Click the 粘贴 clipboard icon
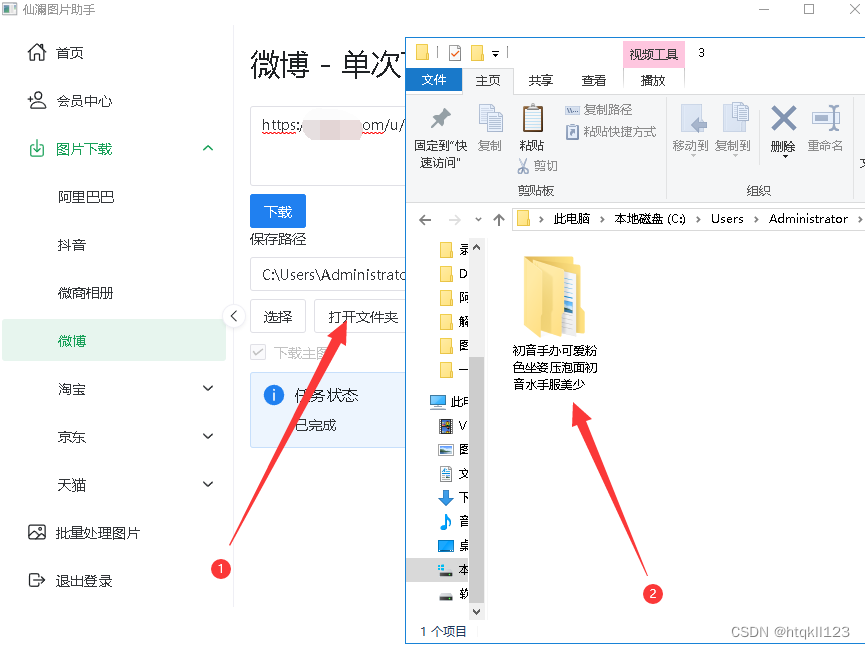 point(532,118)
